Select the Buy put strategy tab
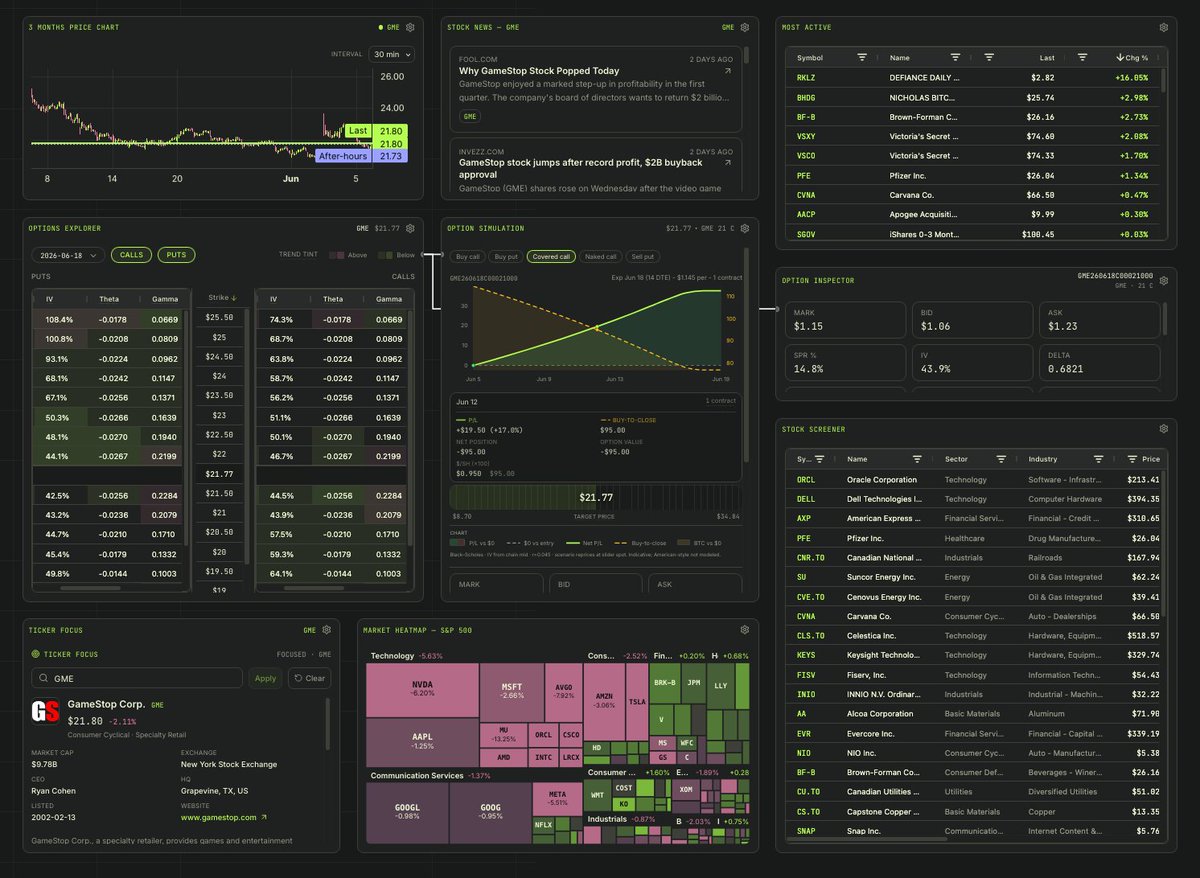The image size is (1200, 878). pos(505,257)
